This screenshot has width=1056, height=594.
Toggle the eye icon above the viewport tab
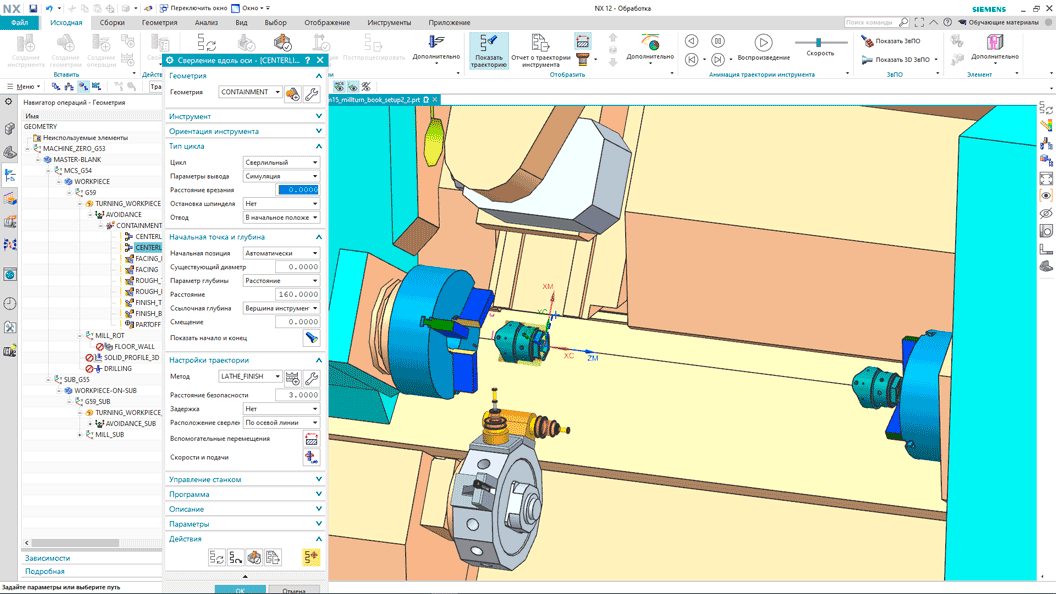click(352, 87)
